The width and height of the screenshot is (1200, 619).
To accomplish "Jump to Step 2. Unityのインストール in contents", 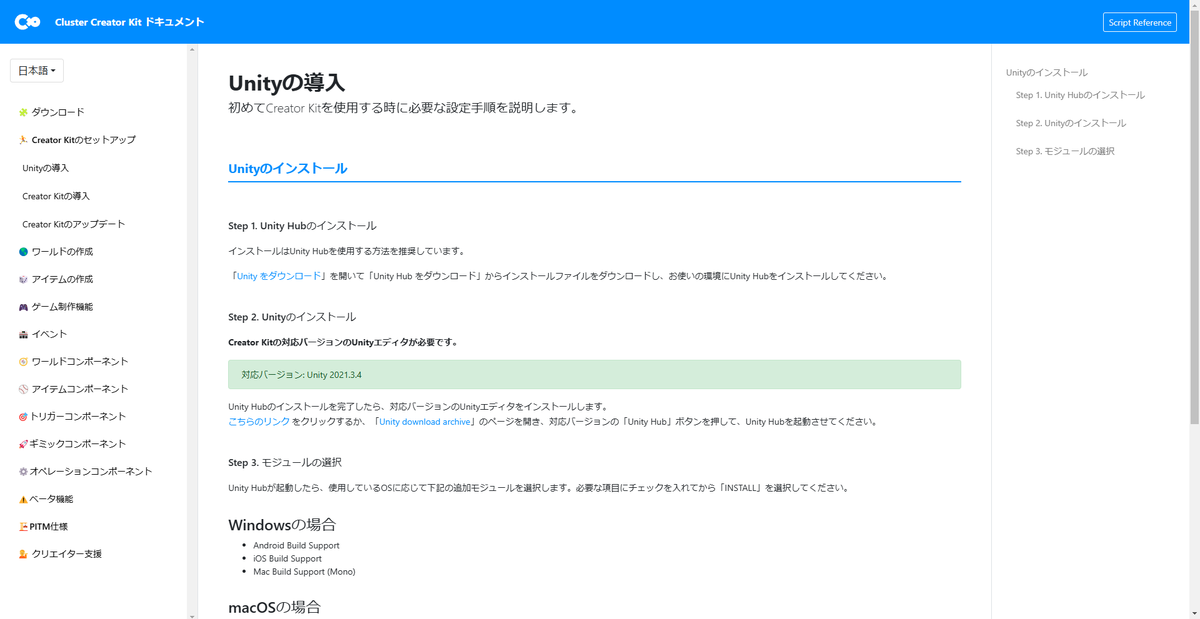I will [x=1071, y=123].
